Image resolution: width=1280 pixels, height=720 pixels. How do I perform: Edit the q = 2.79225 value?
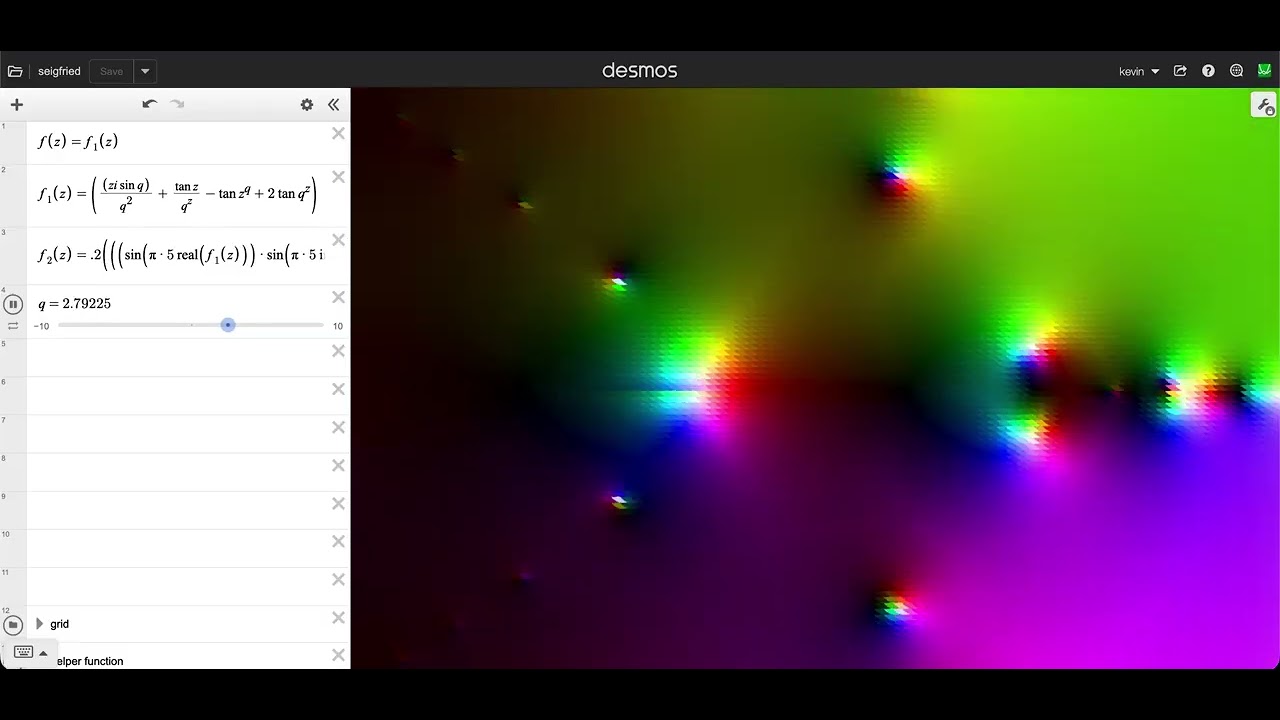tap(75, 304)
